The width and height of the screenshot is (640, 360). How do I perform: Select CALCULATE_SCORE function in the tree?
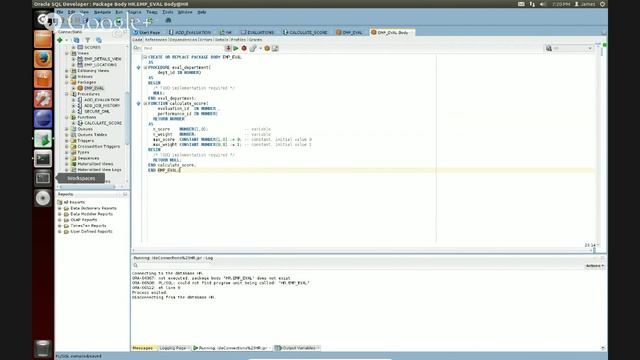point(103,123)
